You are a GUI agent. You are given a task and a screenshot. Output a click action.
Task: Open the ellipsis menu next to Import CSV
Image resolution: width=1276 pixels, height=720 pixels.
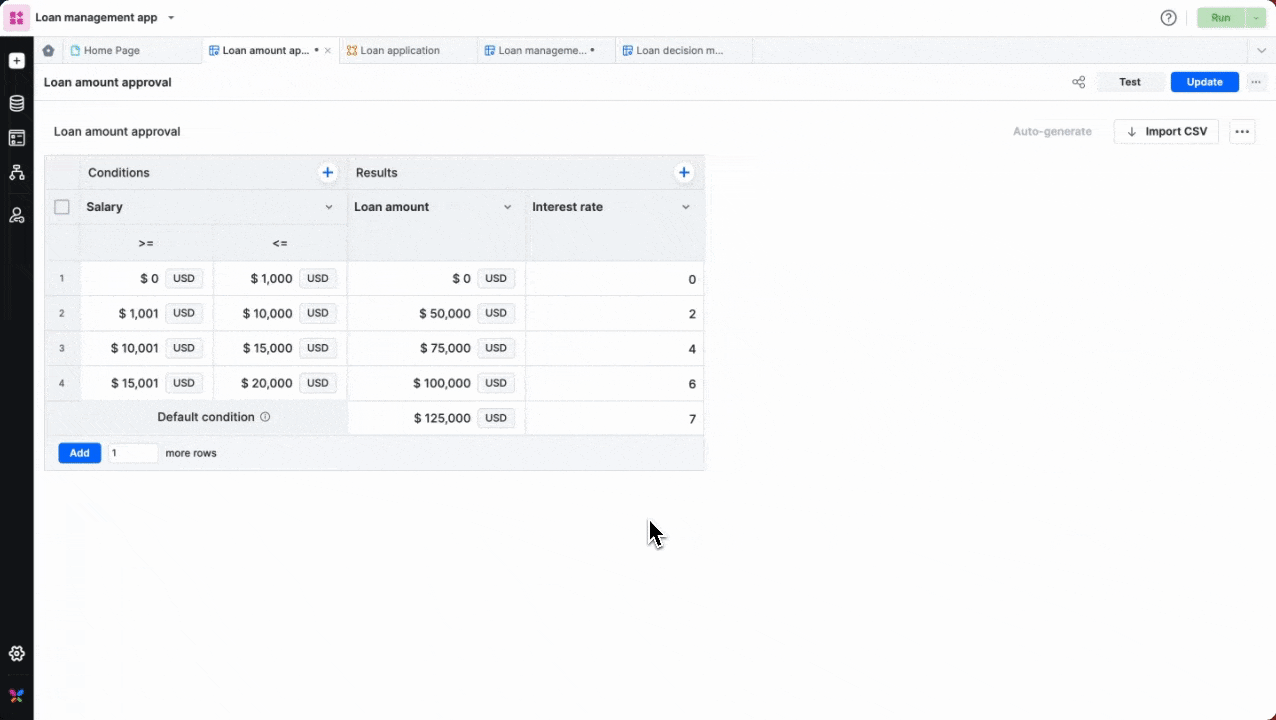tap(1242, 131)
